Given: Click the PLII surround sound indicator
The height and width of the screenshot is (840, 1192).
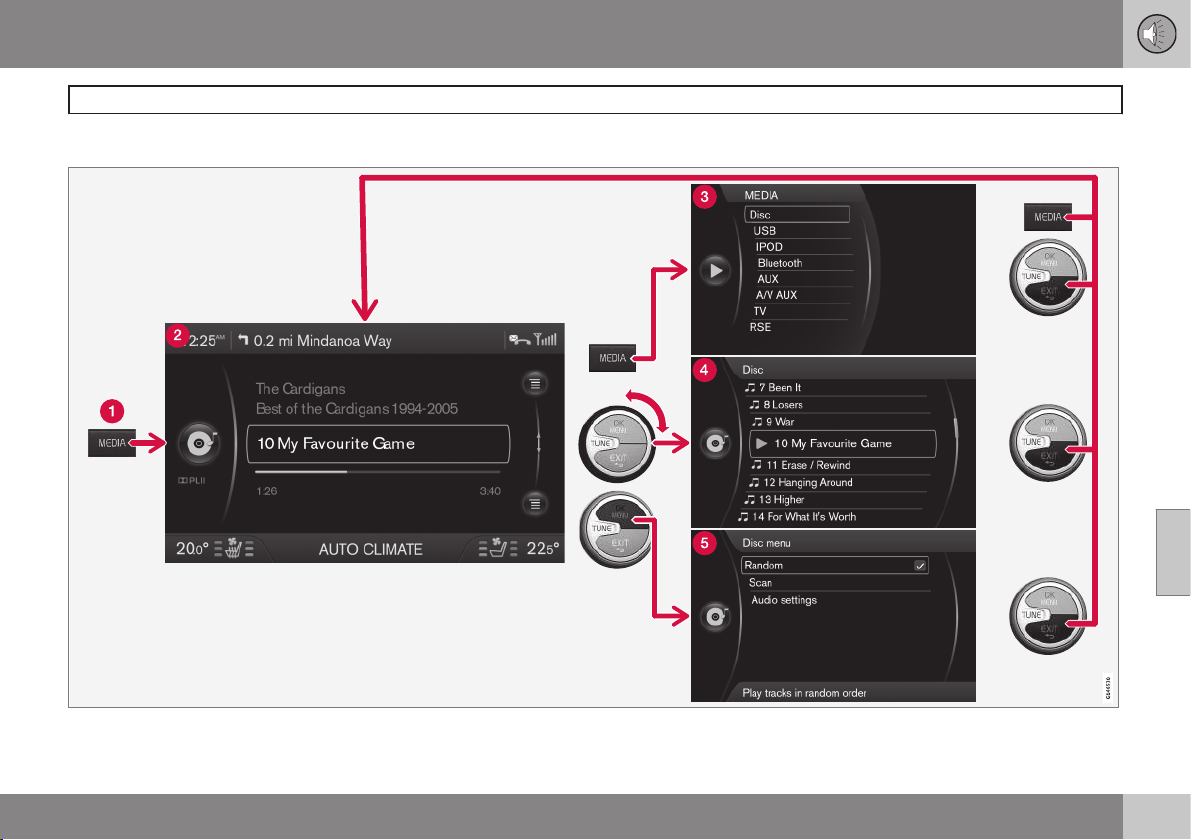Looking at the screenshot, I should tap(192, 480).
